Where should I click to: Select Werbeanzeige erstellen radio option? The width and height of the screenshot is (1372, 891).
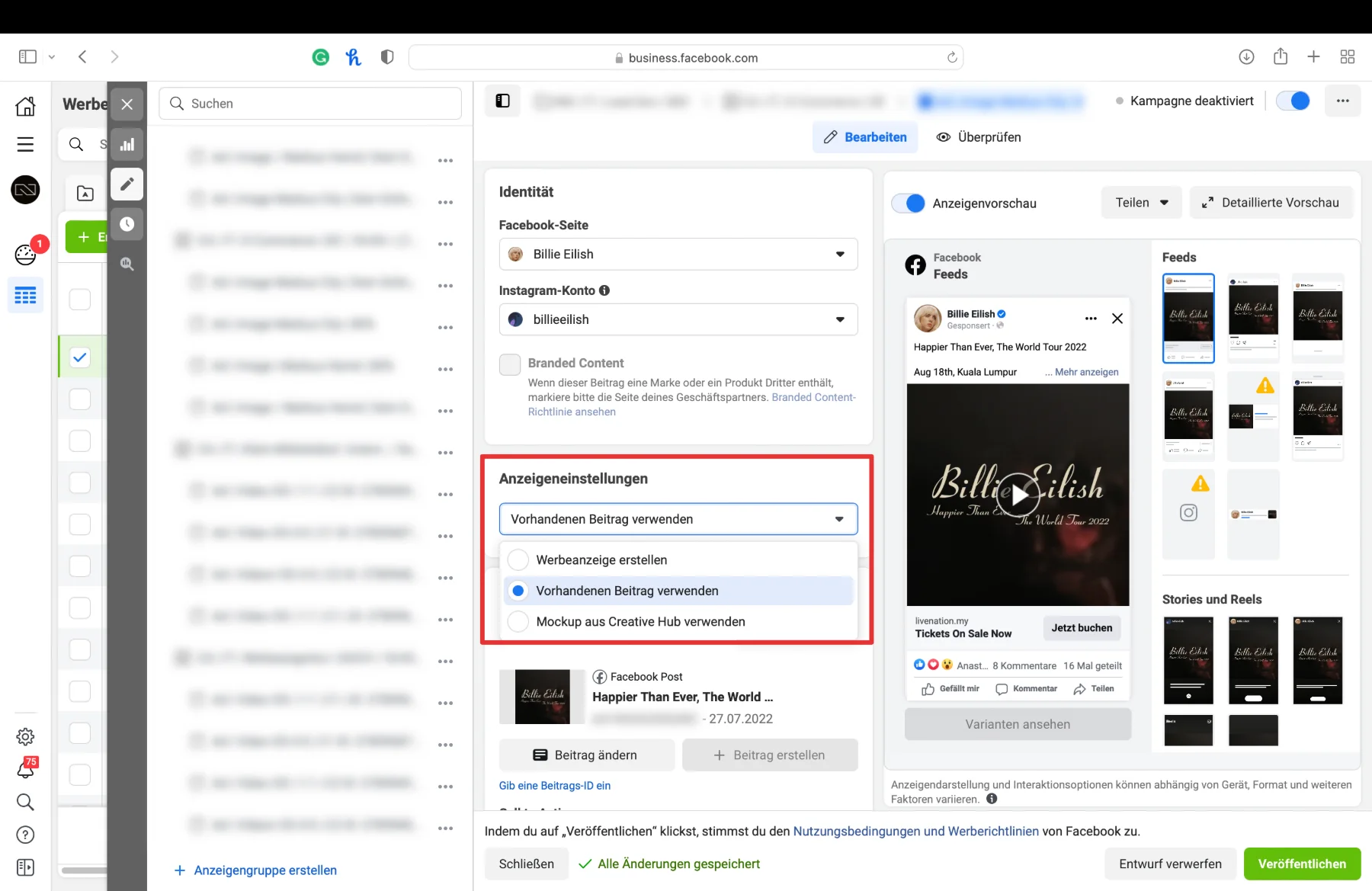coord(518,560)
